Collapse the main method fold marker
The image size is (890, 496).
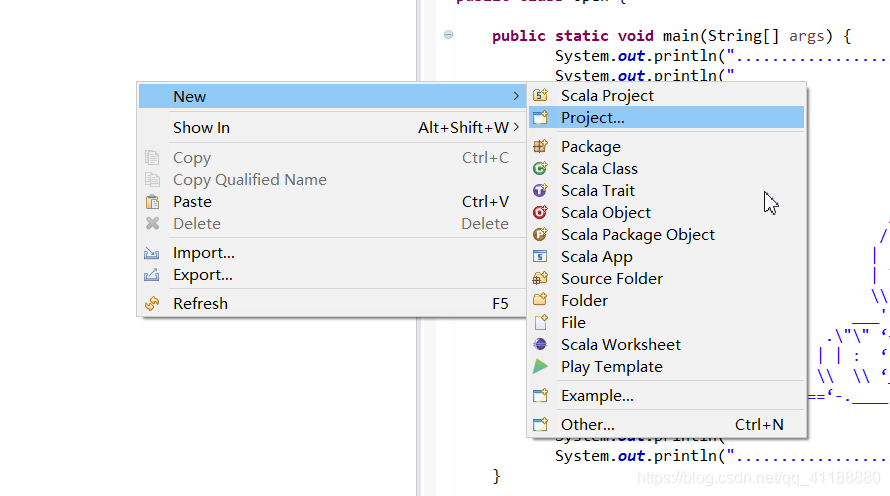click(448, 35)
